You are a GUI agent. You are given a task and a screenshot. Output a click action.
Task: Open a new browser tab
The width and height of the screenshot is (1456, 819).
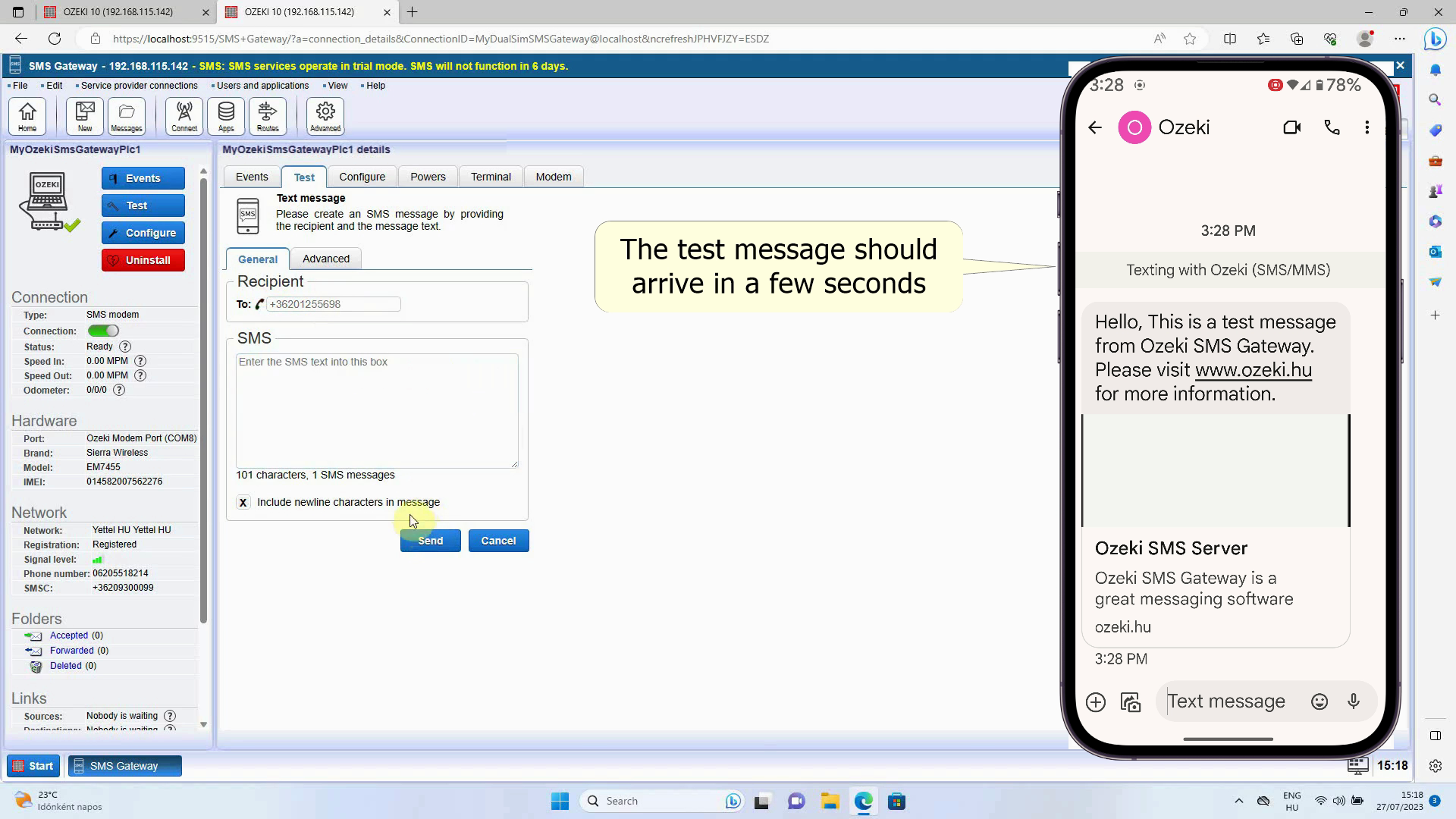[412, 12]
